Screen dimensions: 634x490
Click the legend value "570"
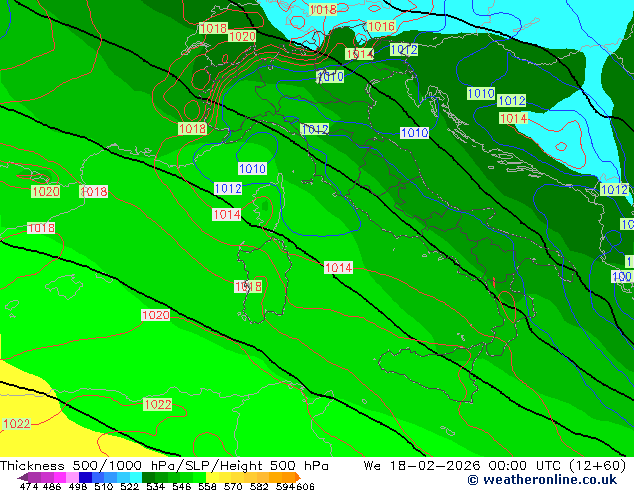tap(233, 486)
